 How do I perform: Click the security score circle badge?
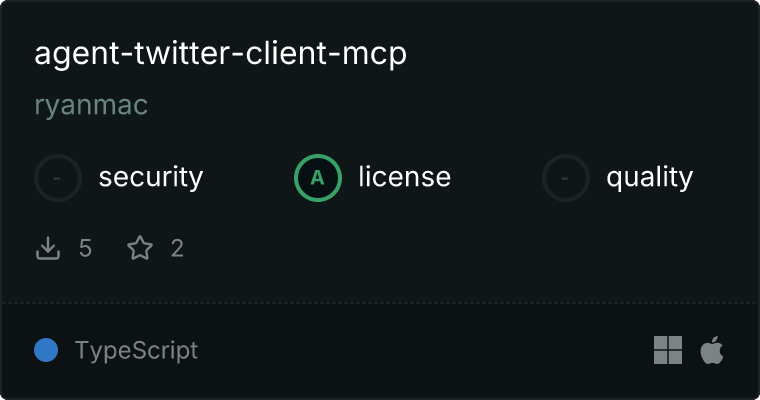coord(58,178)
